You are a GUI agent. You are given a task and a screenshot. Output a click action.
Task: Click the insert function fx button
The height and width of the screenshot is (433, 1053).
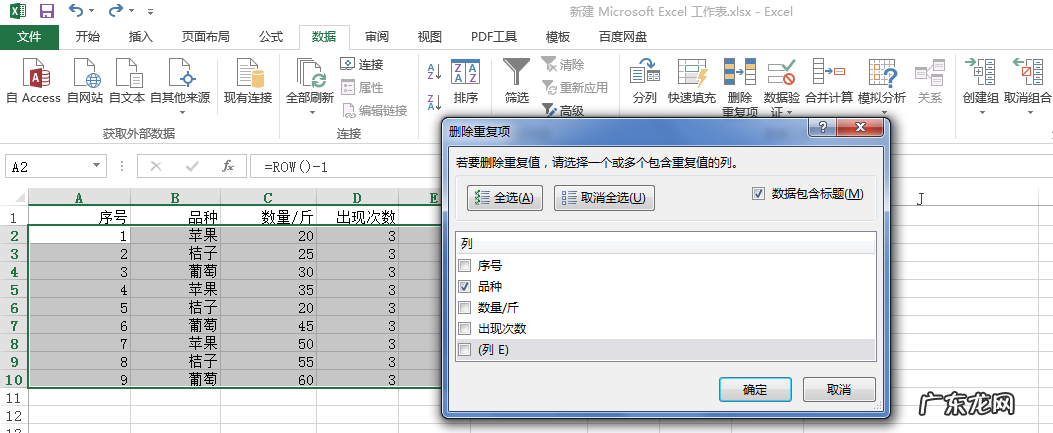228,166
